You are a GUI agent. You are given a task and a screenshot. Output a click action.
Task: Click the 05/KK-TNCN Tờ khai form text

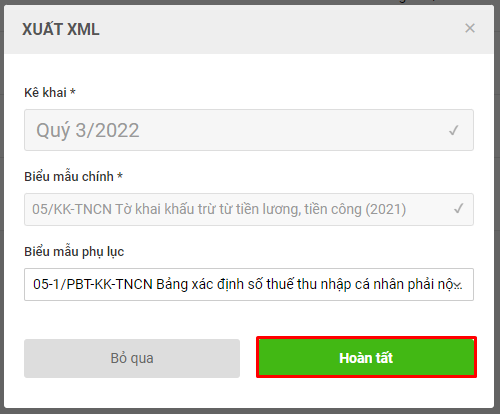click(219, 209)
